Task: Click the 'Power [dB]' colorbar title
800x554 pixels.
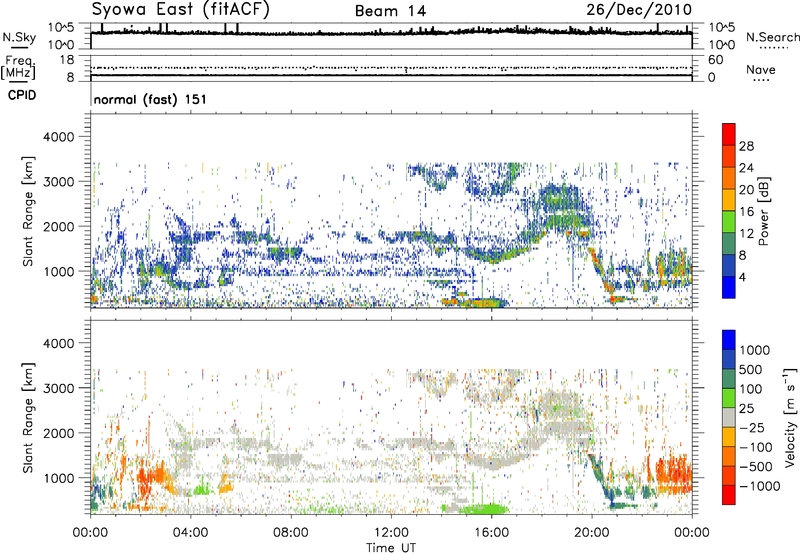Action: coord(764,211)
